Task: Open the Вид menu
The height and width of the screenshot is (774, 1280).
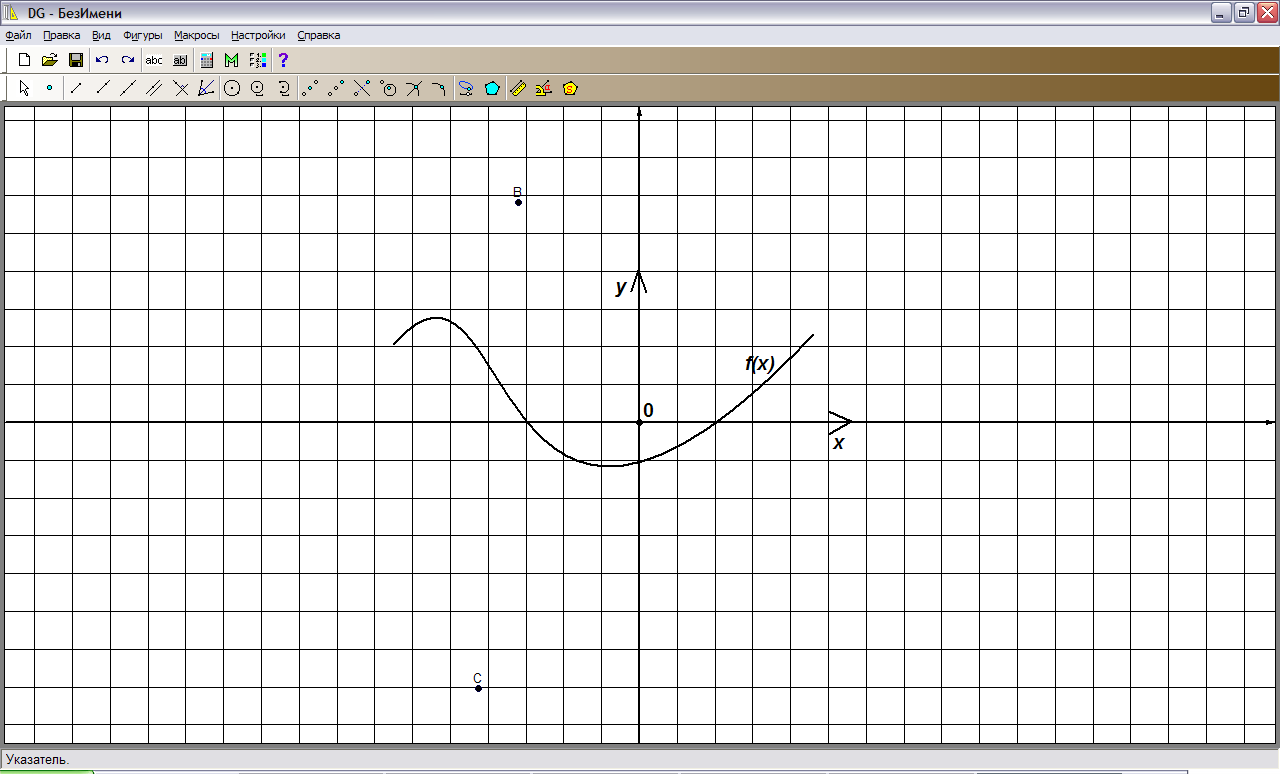Action: point(101,35)
